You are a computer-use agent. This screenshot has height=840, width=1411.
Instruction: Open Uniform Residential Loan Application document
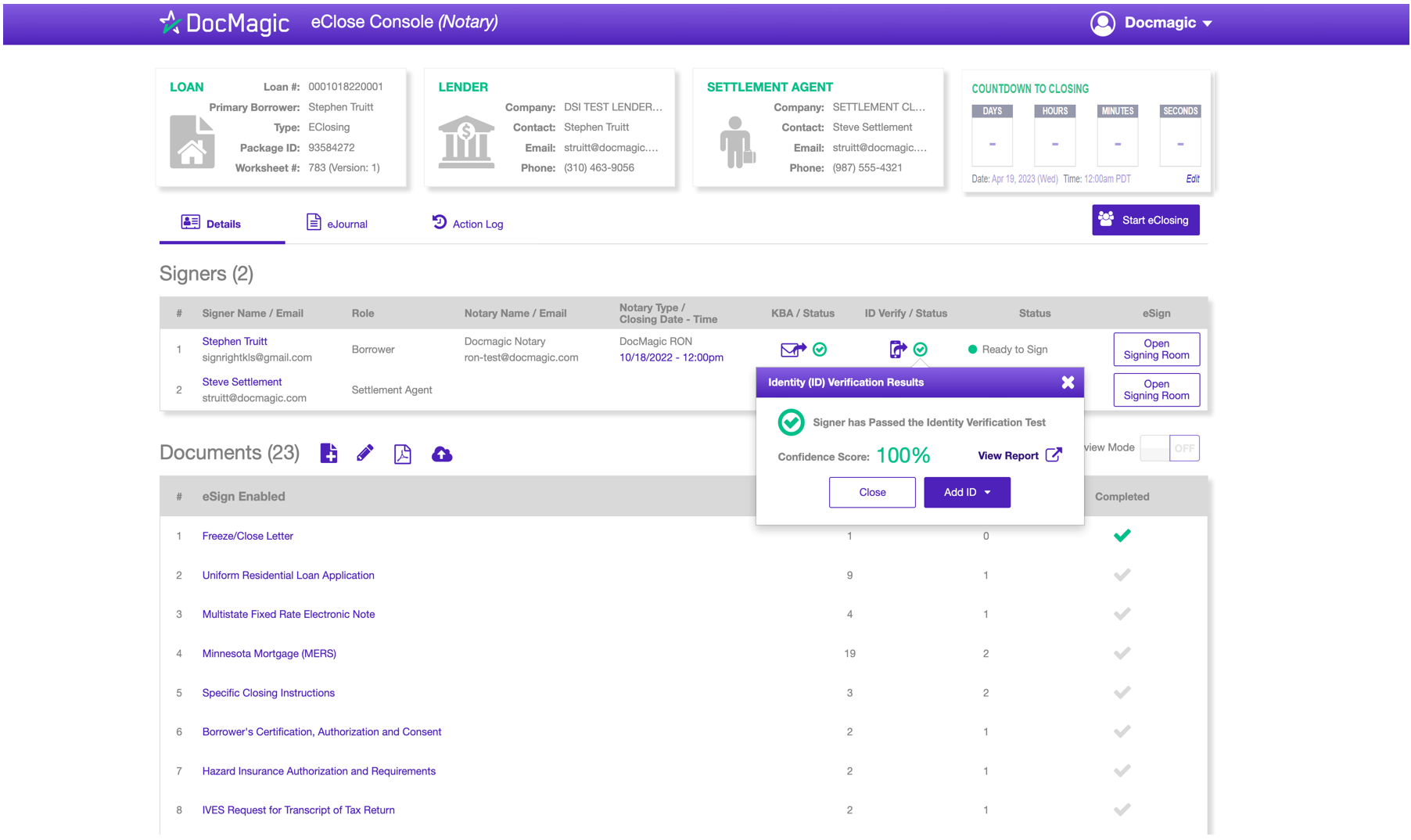(288, 575)
